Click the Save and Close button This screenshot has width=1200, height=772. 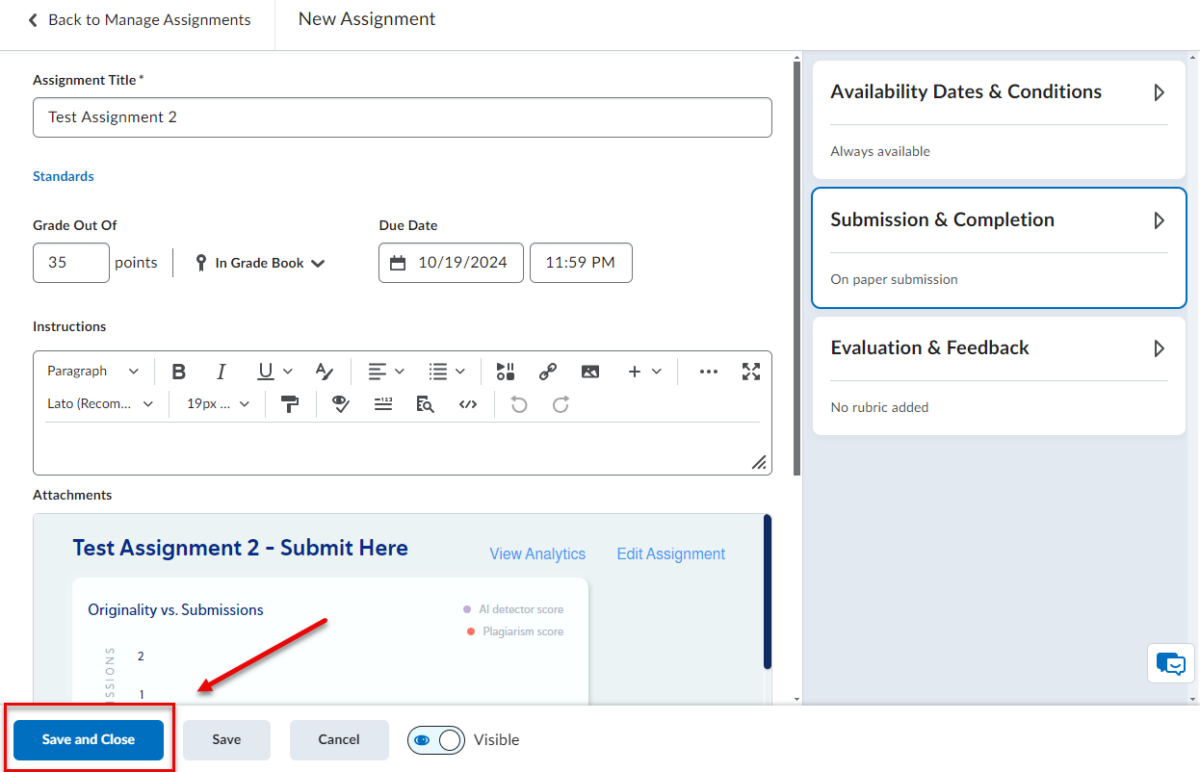click(x=87, y=740)
